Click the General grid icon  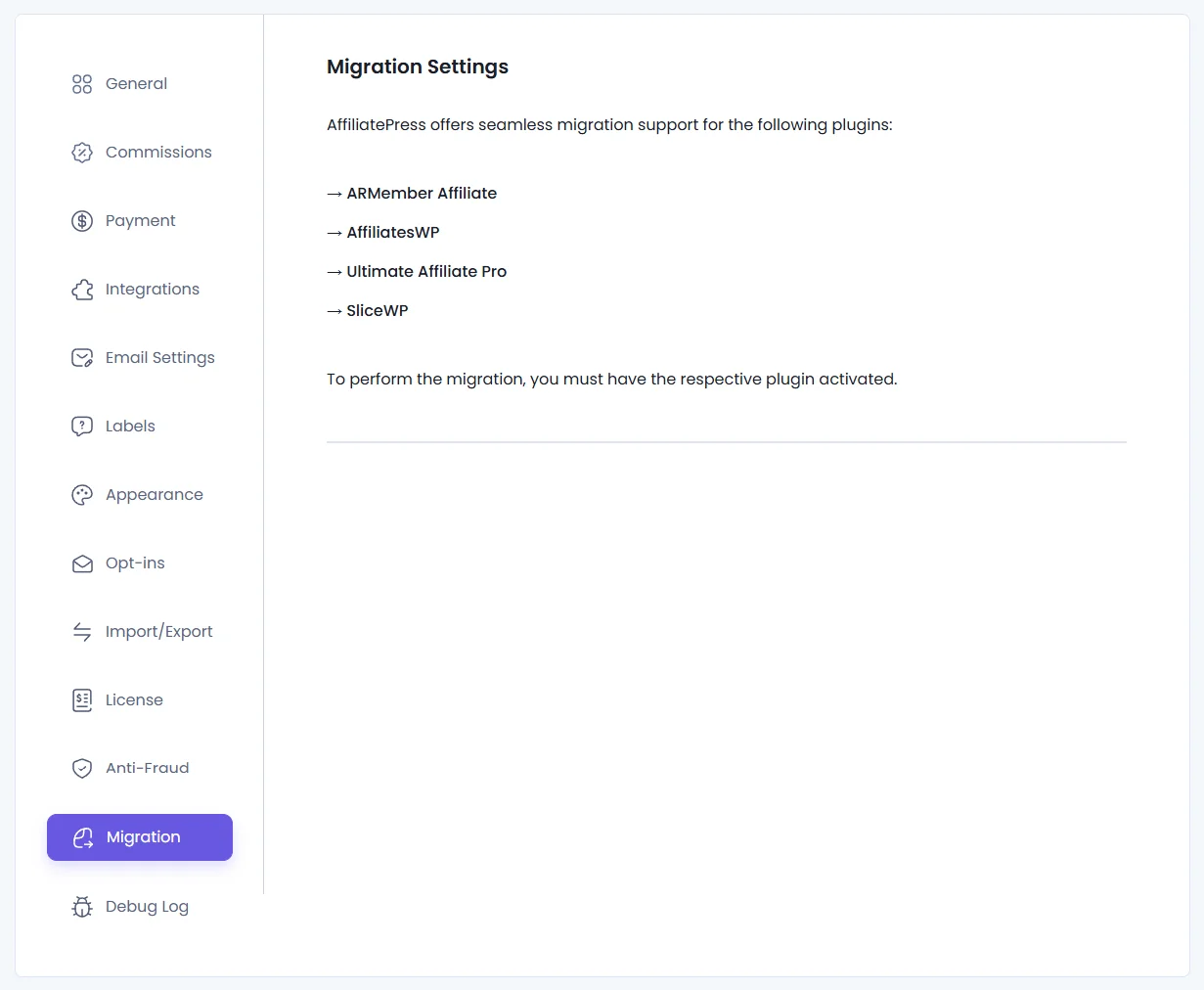(82, 84)
